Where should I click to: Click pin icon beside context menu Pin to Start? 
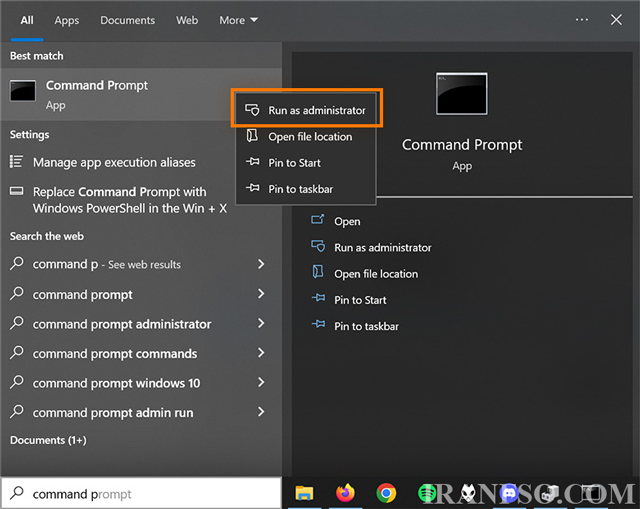pos(252,162)
